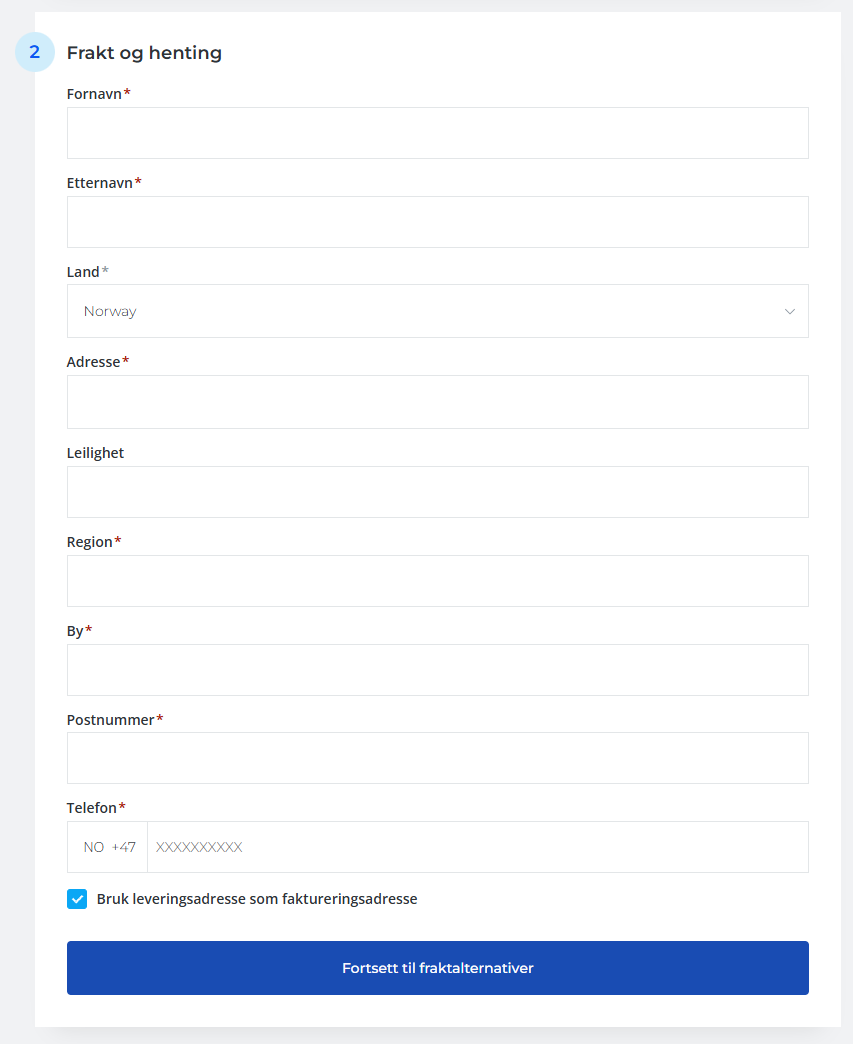Click the chevron arrow in Land dropdown
This screenshot has height=1044, width=853.
(x=790, y=311)
